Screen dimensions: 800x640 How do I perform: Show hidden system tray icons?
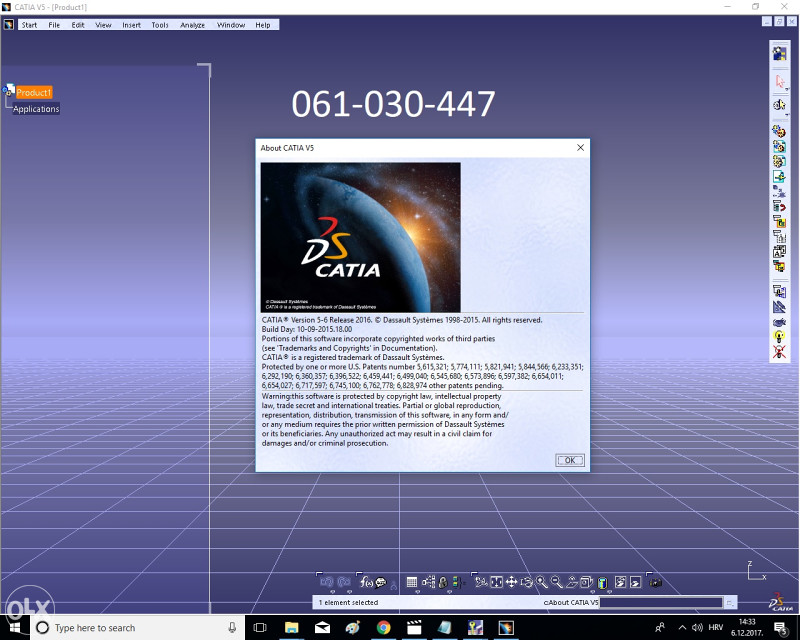pyautogui.click(x=682, y=627)
